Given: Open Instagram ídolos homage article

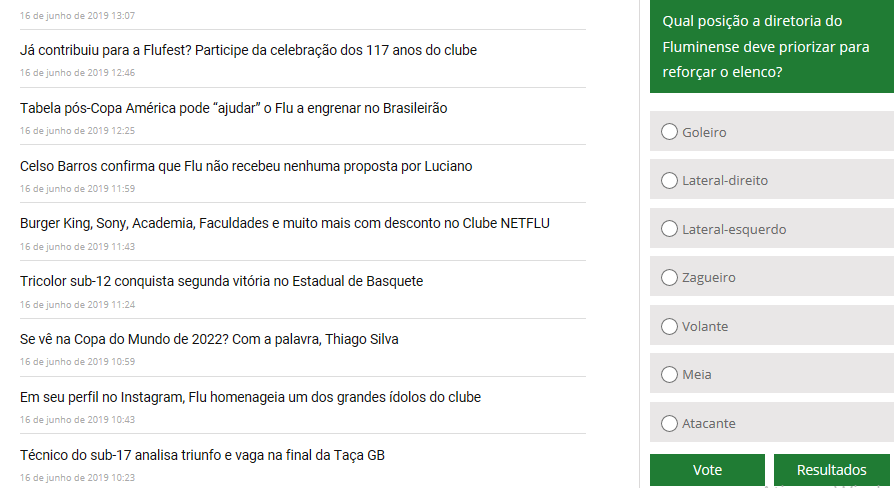Looking at the screenshot, I should [x=250, y=397].
